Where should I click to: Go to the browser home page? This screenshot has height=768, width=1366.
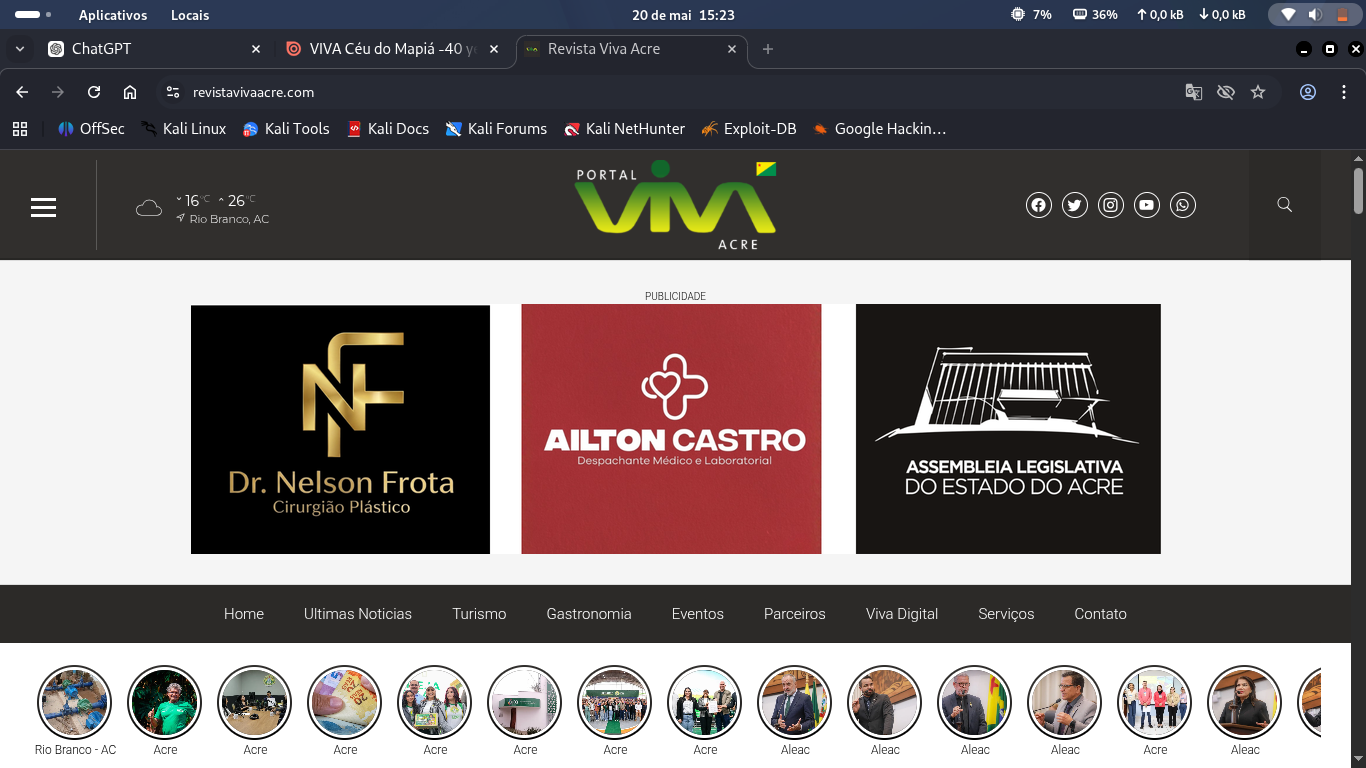130,92
